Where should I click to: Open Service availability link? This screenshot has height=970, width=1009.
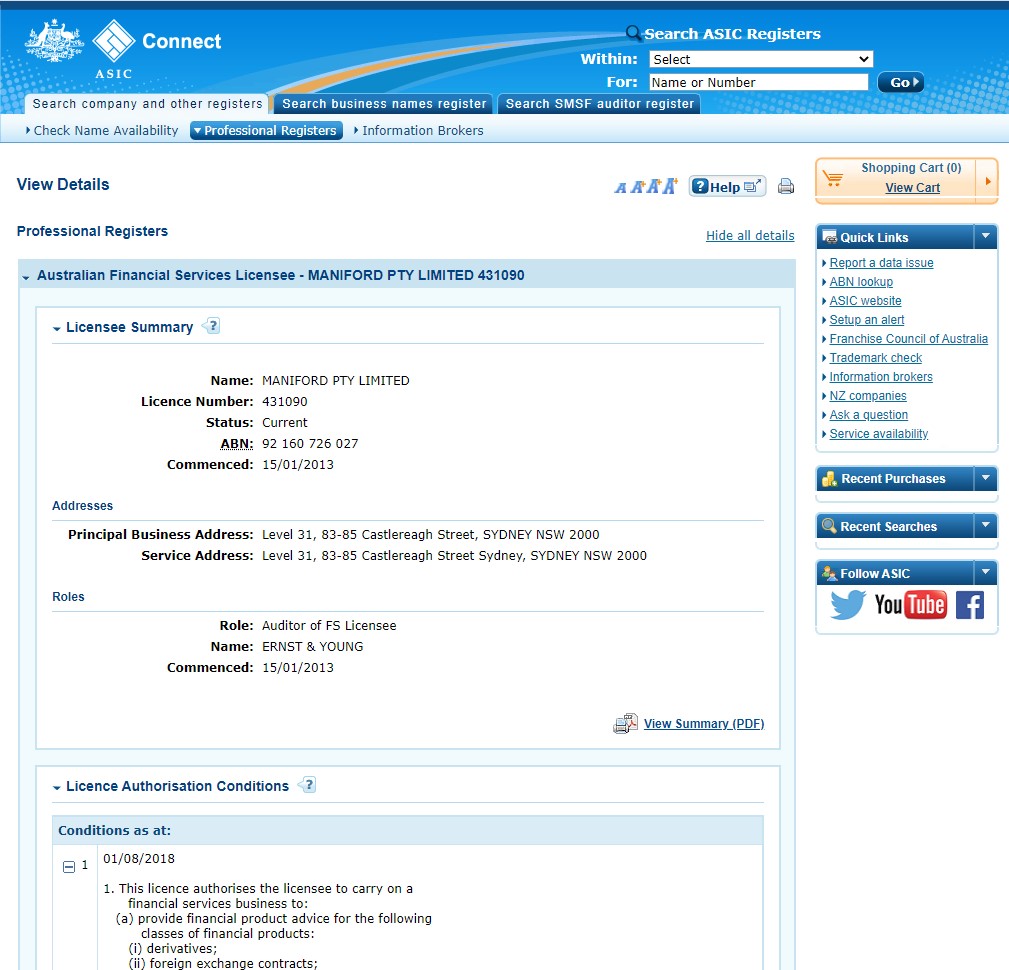coord(878,434)
